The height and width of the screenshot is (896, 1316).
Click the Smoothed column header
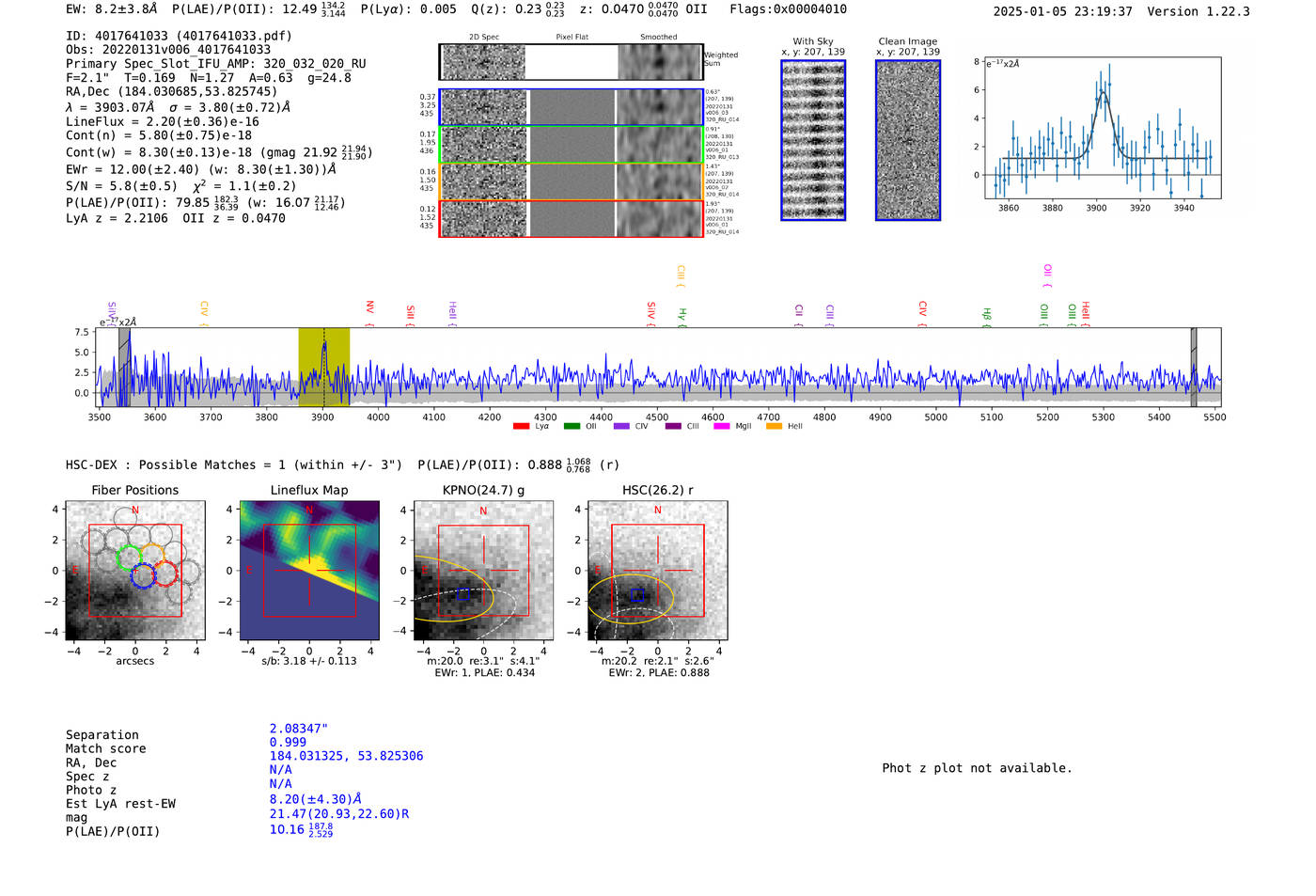[658, 38]
